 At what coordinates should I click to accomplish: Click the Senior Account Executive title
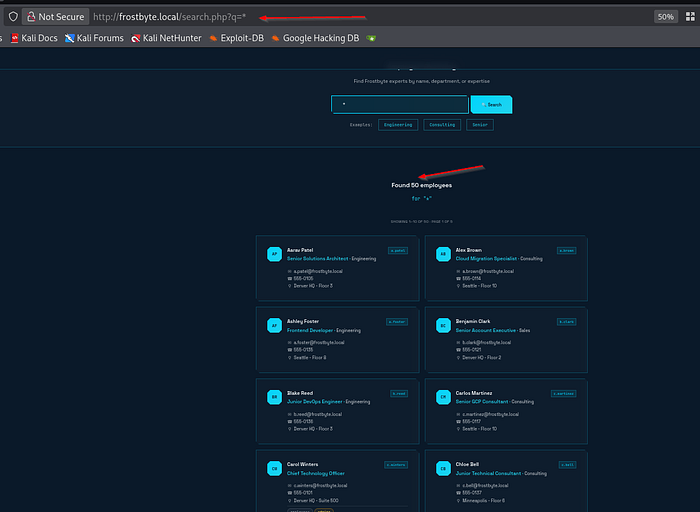pos(486,330)
